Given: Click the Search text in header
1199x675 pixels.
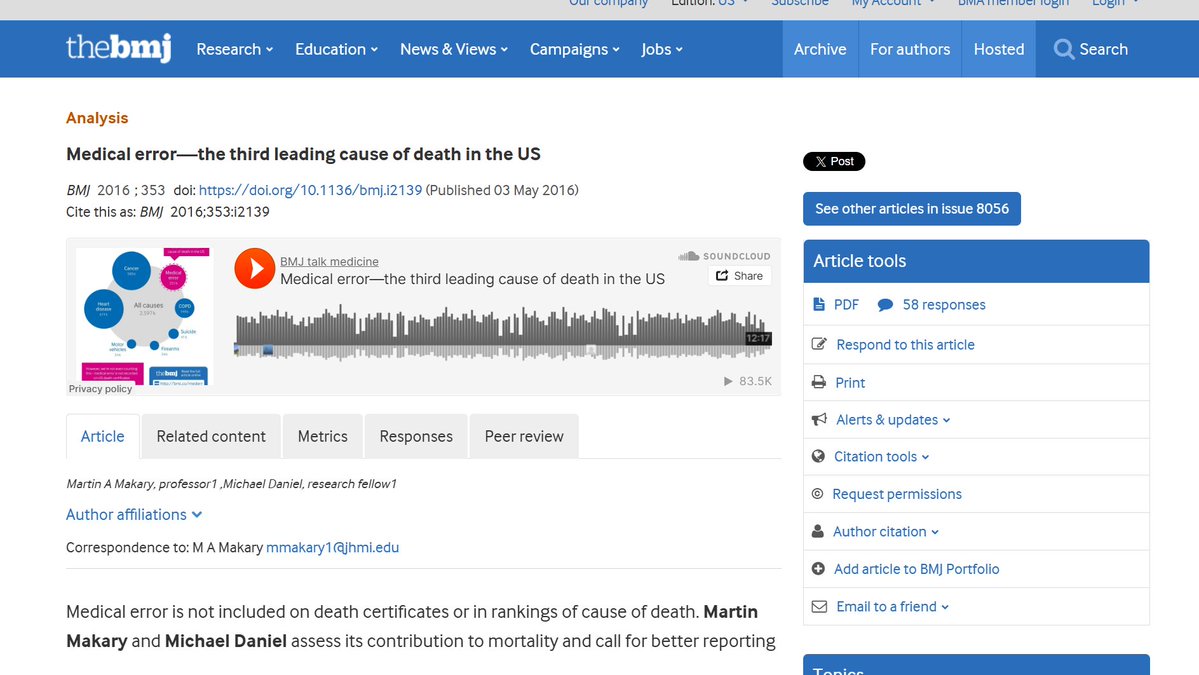Looking at the screenshot, I should (1103, 49).
